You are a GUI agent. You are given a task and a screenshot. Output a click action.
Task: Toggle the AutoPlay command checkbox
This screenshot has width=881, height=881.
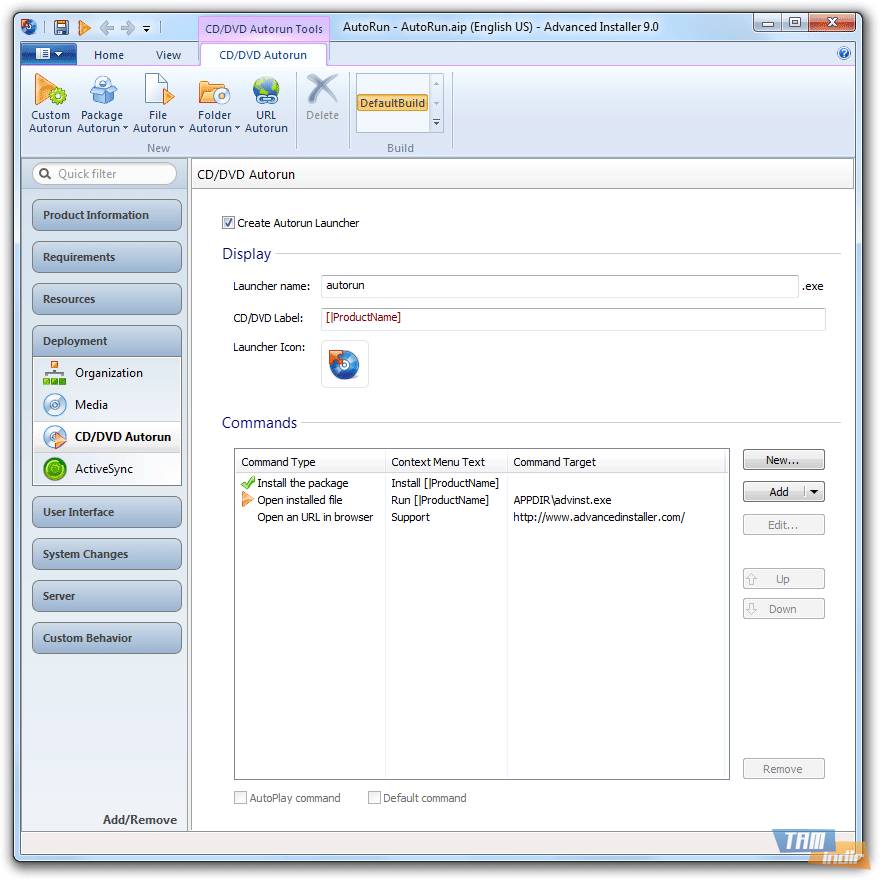click(240, 798)
